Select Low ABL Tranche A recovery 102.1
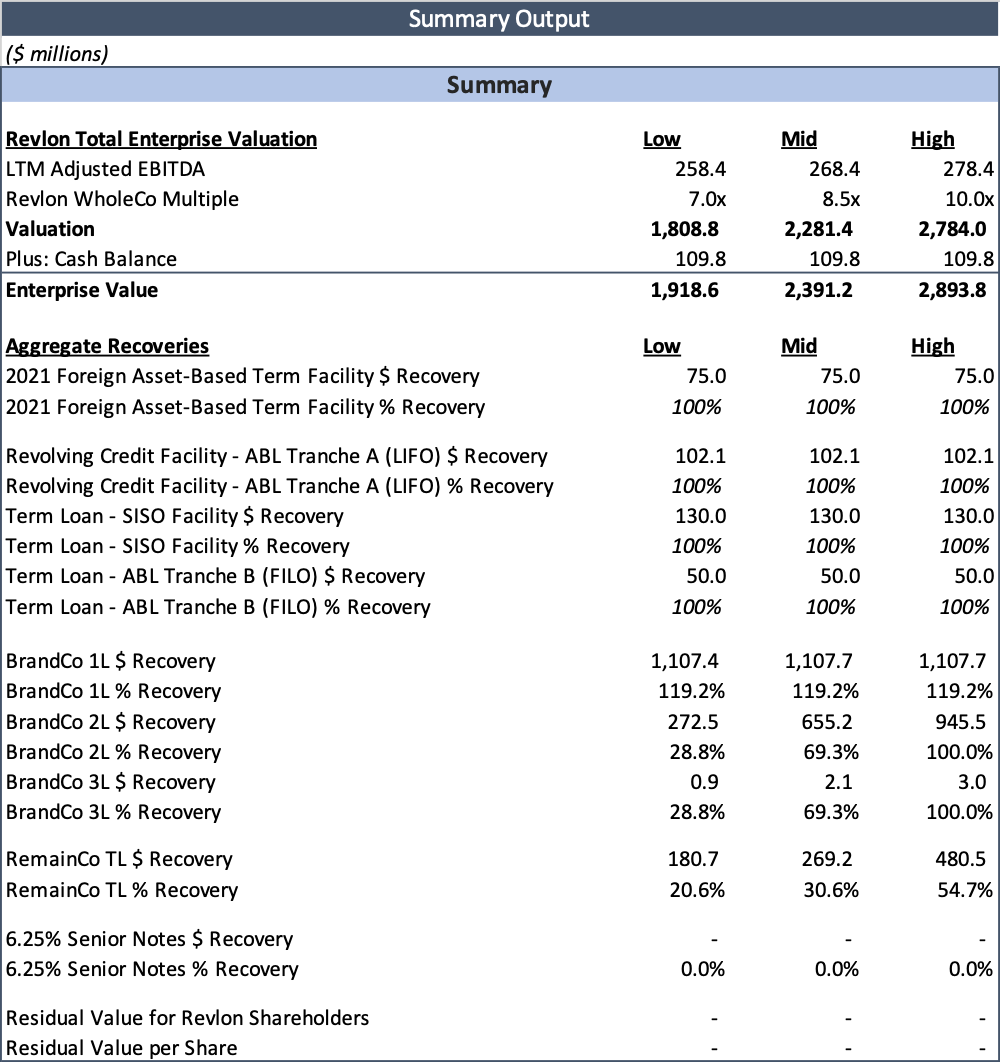The width and height of the screenshot is (1000, 1062). click(700, 456)
